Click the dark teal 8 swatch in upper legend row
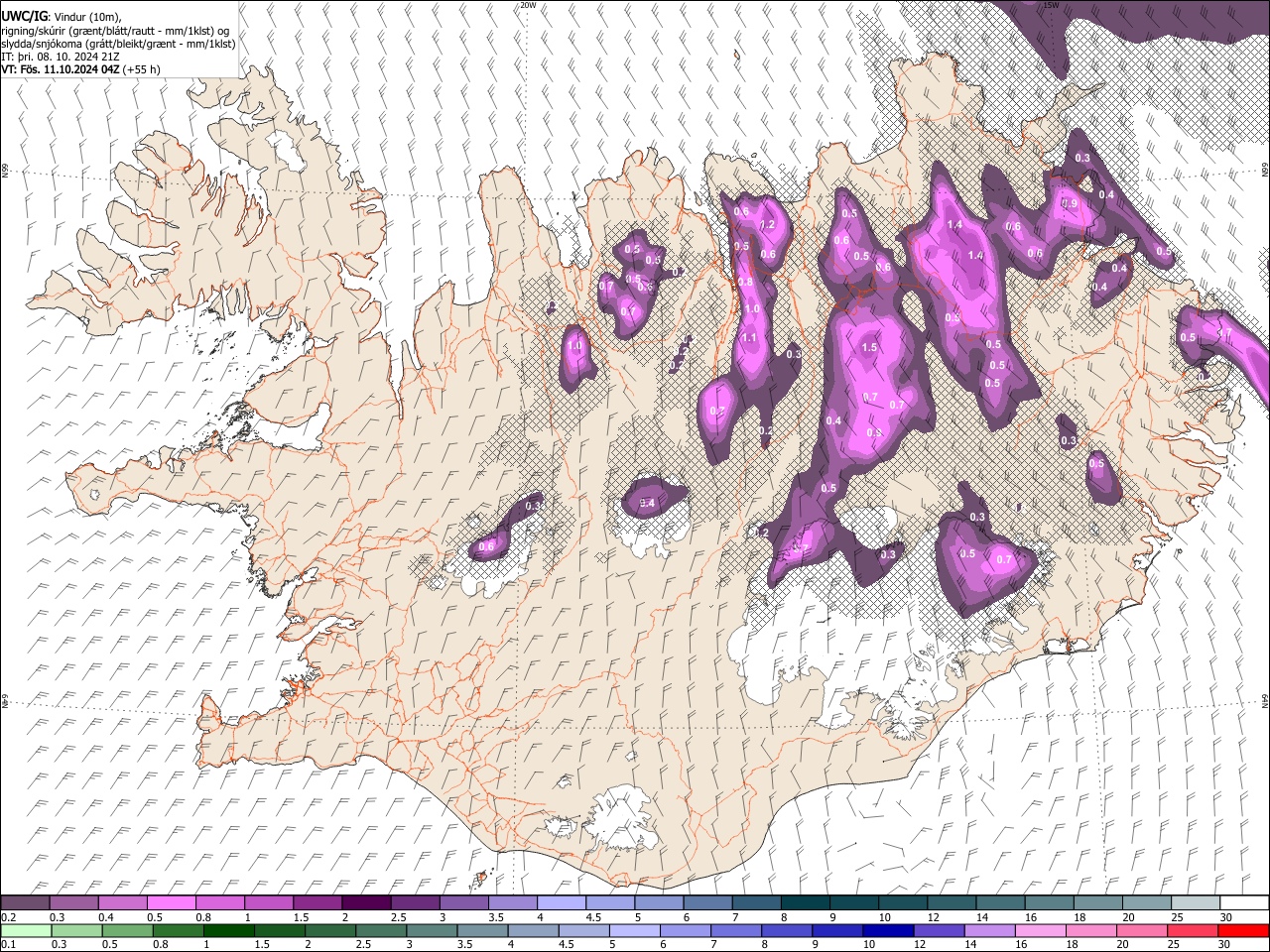 coord(805,903)
